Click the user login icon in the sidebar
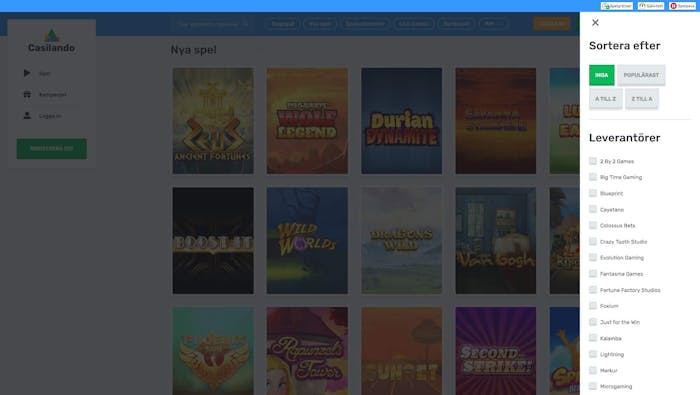Viewport: 700px width, 395px height. click(27, 116)
